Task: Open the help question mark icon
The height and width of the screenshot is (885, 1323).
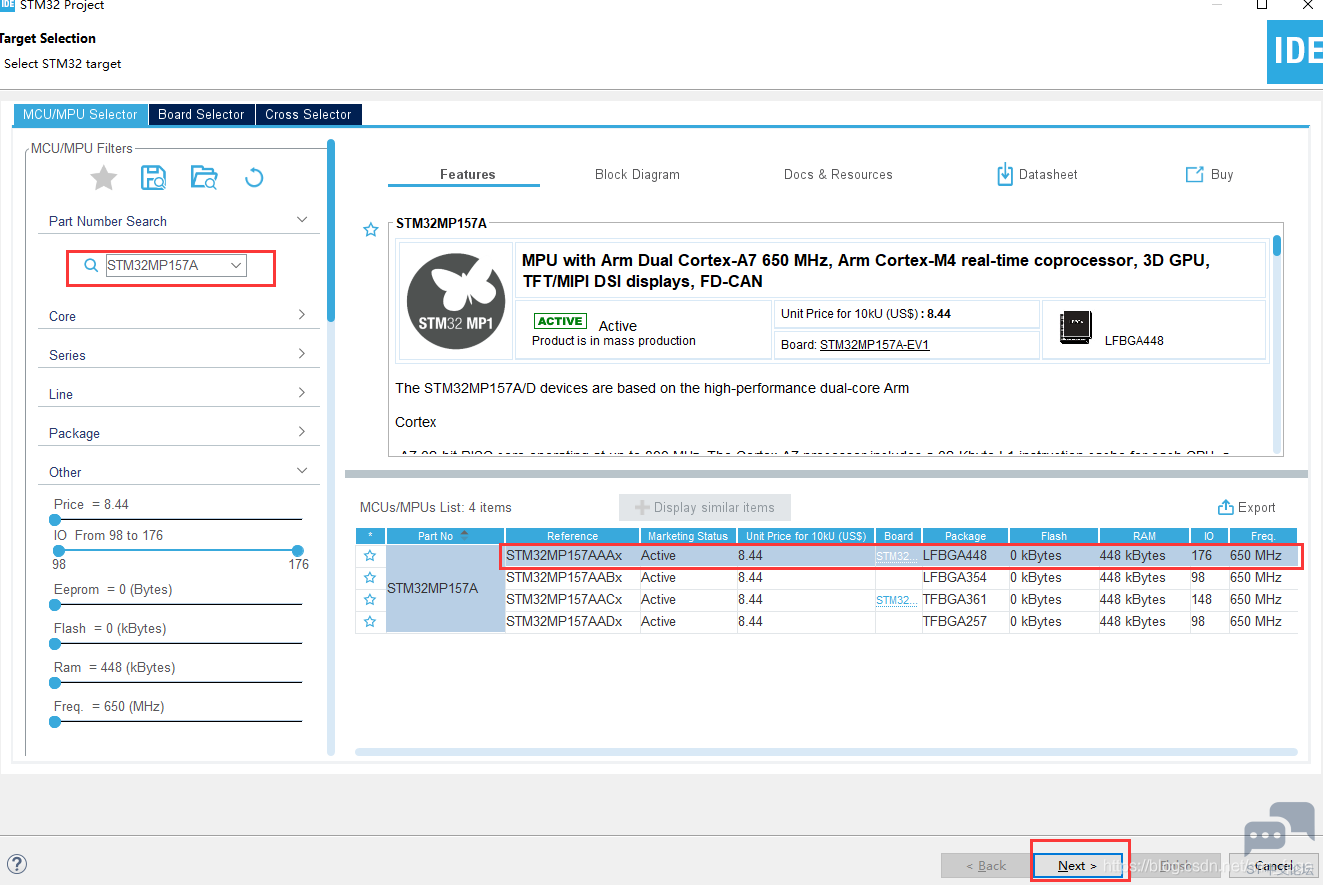Action: coord(17,864)
